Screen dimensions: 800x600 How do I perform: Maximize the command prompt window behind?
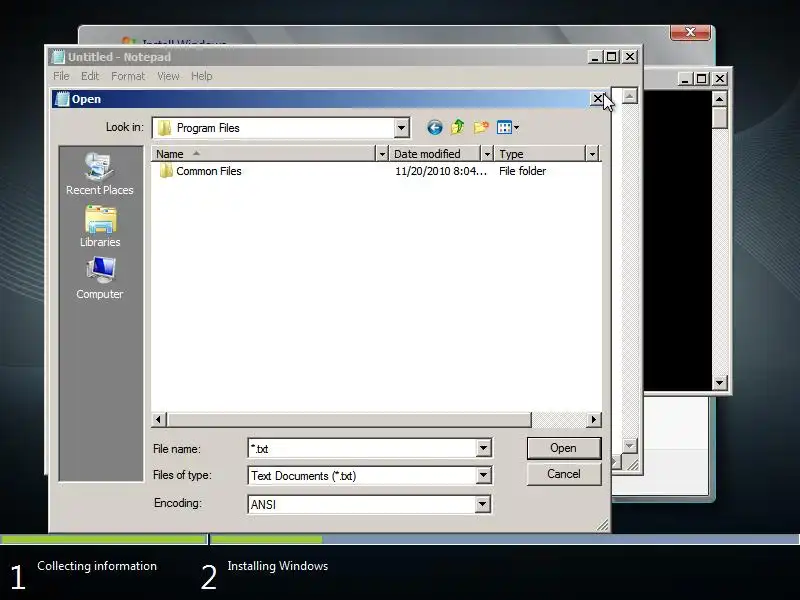click(x=702, y=79)
